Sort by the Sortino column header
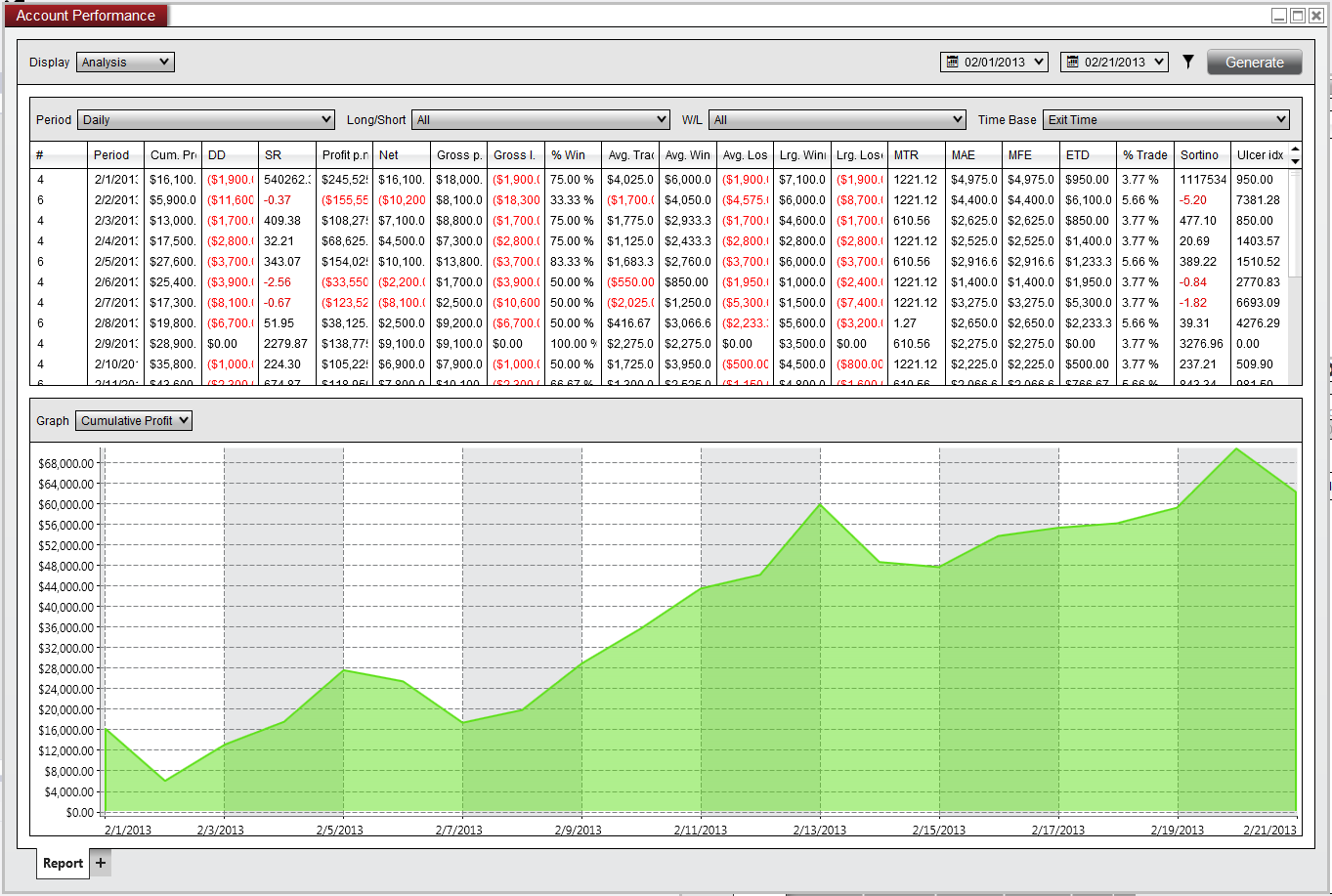This screenshot has width=1332, height=896. click(1202, 154)
